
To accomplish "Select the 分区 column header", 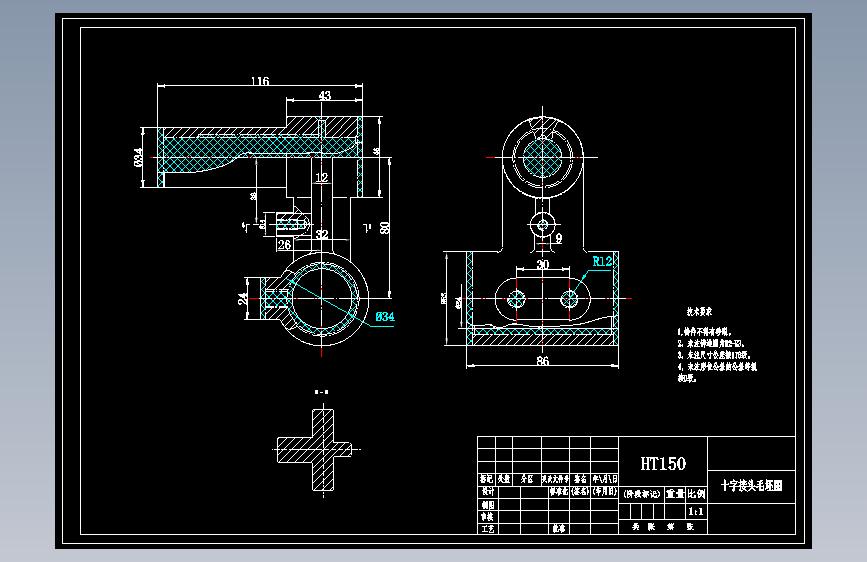I will (527, 479).
